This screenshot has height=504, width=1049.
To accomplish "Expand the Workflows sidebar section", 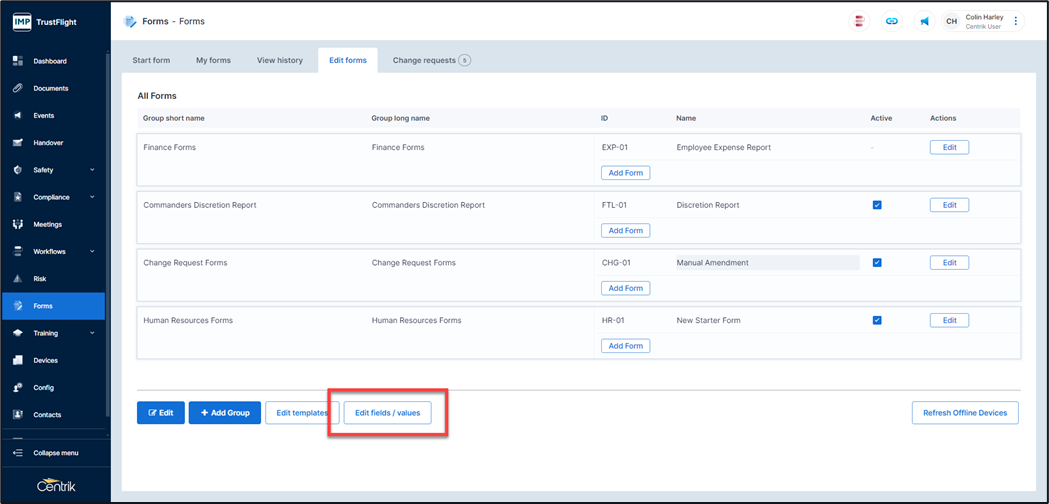I will click(92, 252).
